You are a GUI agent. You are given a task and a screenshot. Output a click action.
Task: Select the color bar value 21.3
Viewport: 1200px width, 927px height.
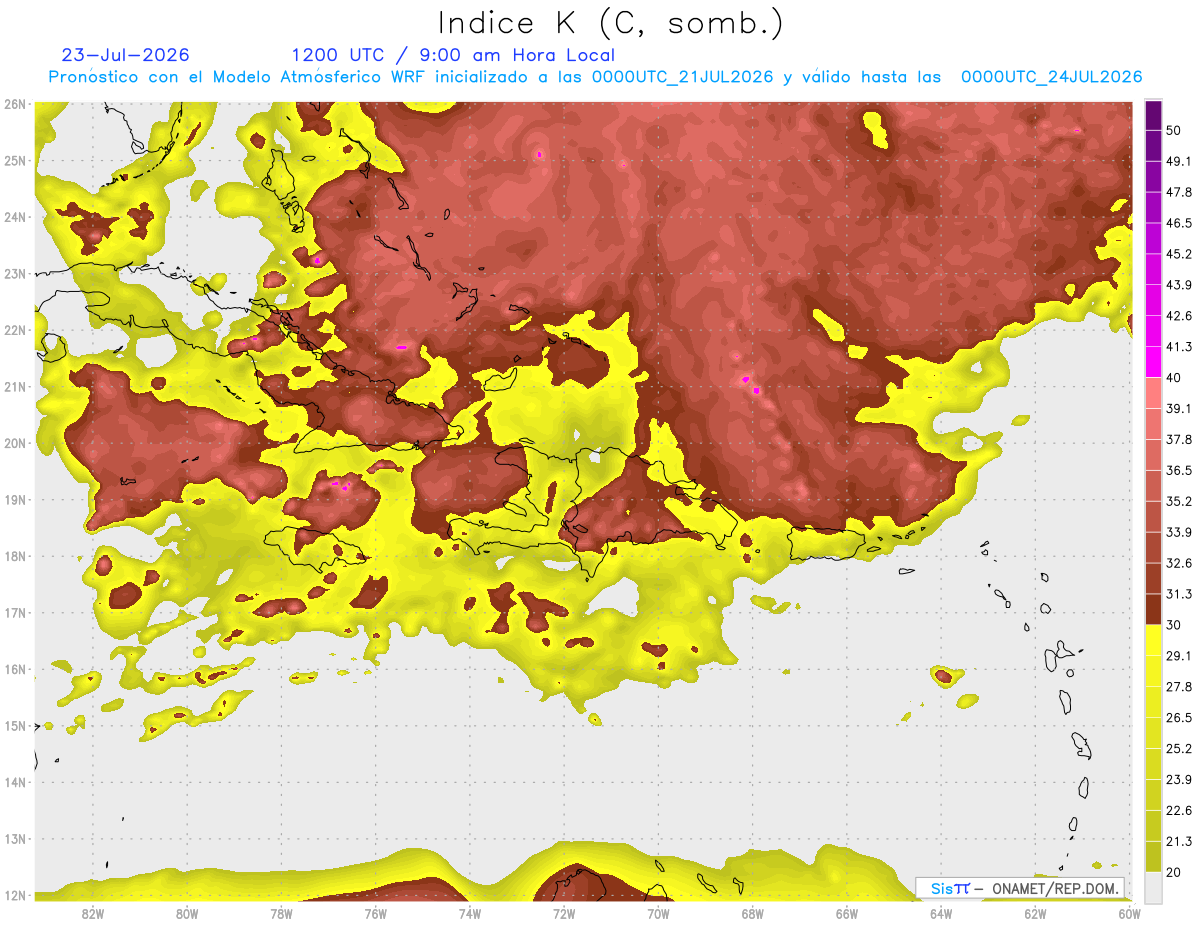coord(1178,842)
